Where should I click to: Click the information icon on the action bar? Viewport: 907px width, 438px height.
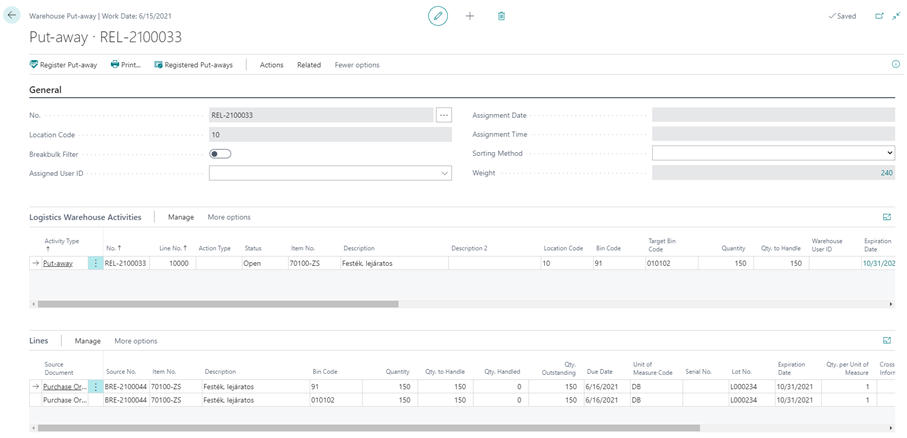895,64
